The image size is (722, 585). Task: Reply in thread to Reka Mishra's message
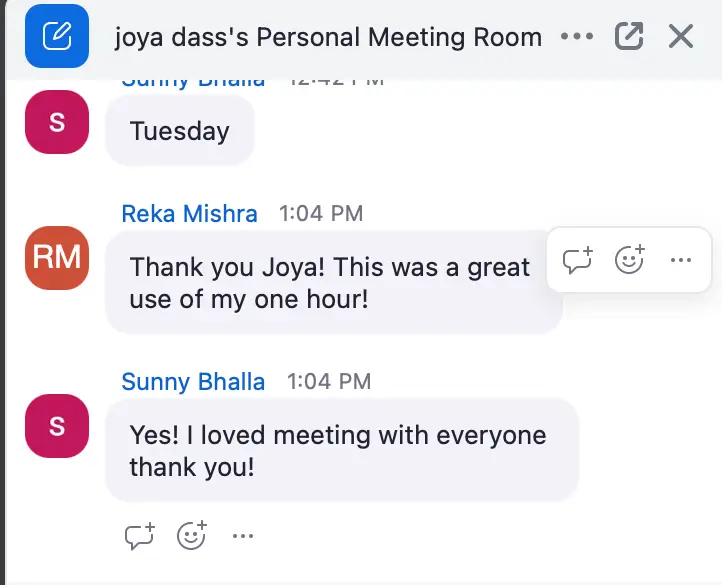578,261
